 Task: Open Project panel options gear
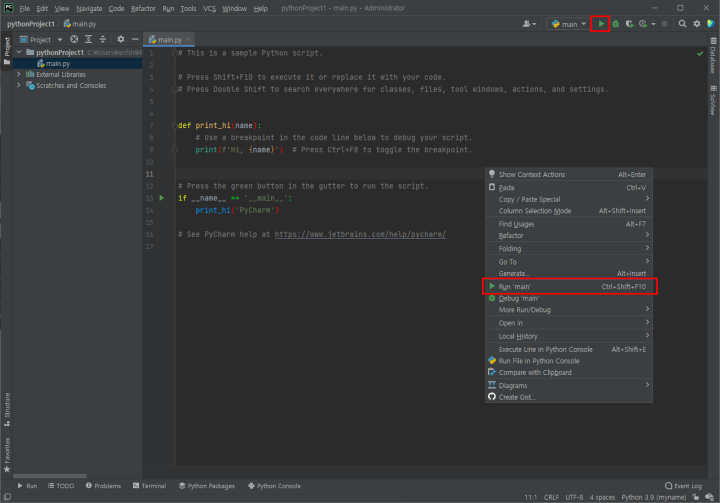120,40
